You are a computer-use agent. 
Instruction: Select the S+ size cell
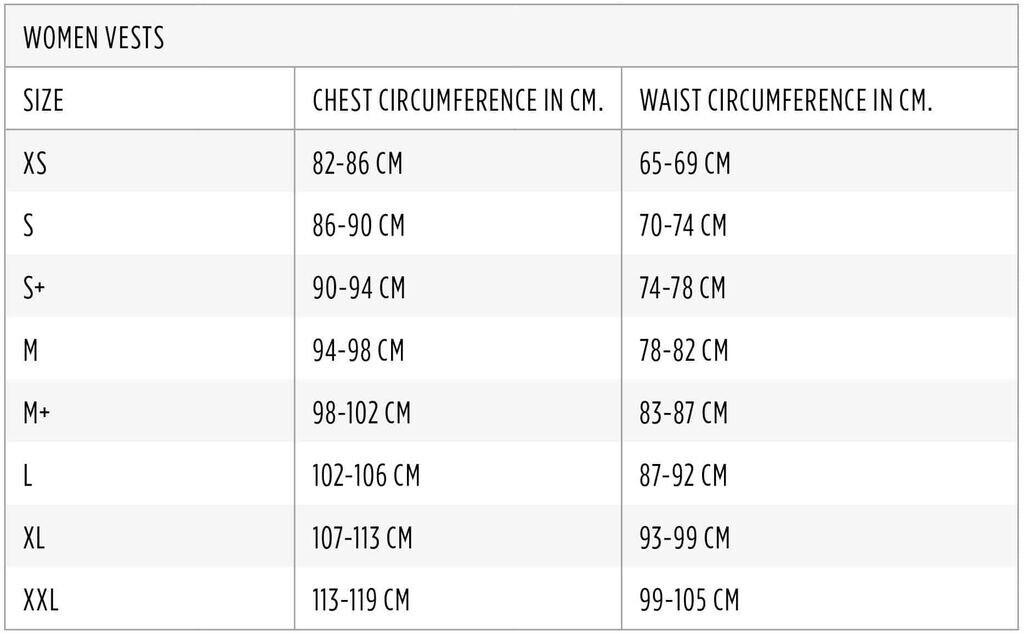click(34, 288)
